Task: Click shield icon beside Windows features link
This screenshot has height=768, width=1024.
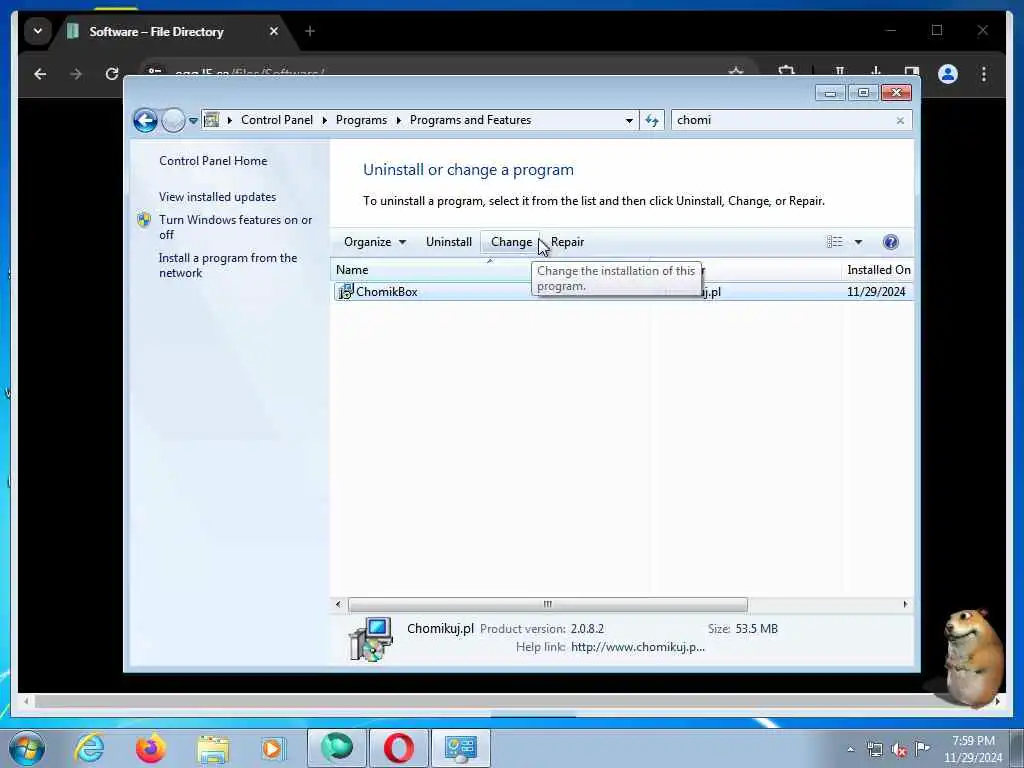Action: [144, 220]
